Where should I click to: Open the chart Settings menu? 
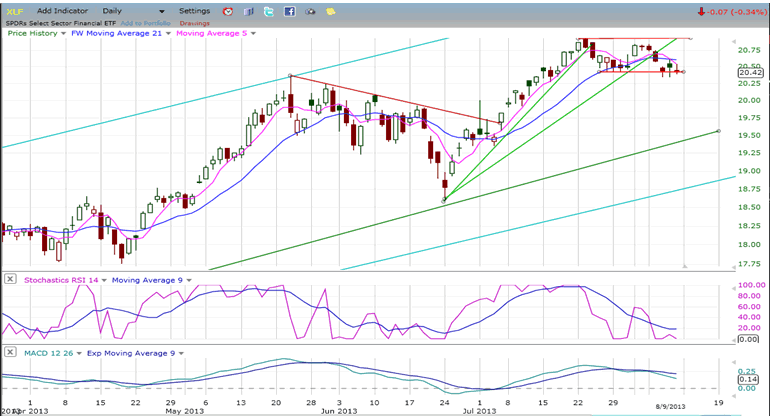pyautogui.click(x=195, y=10)
